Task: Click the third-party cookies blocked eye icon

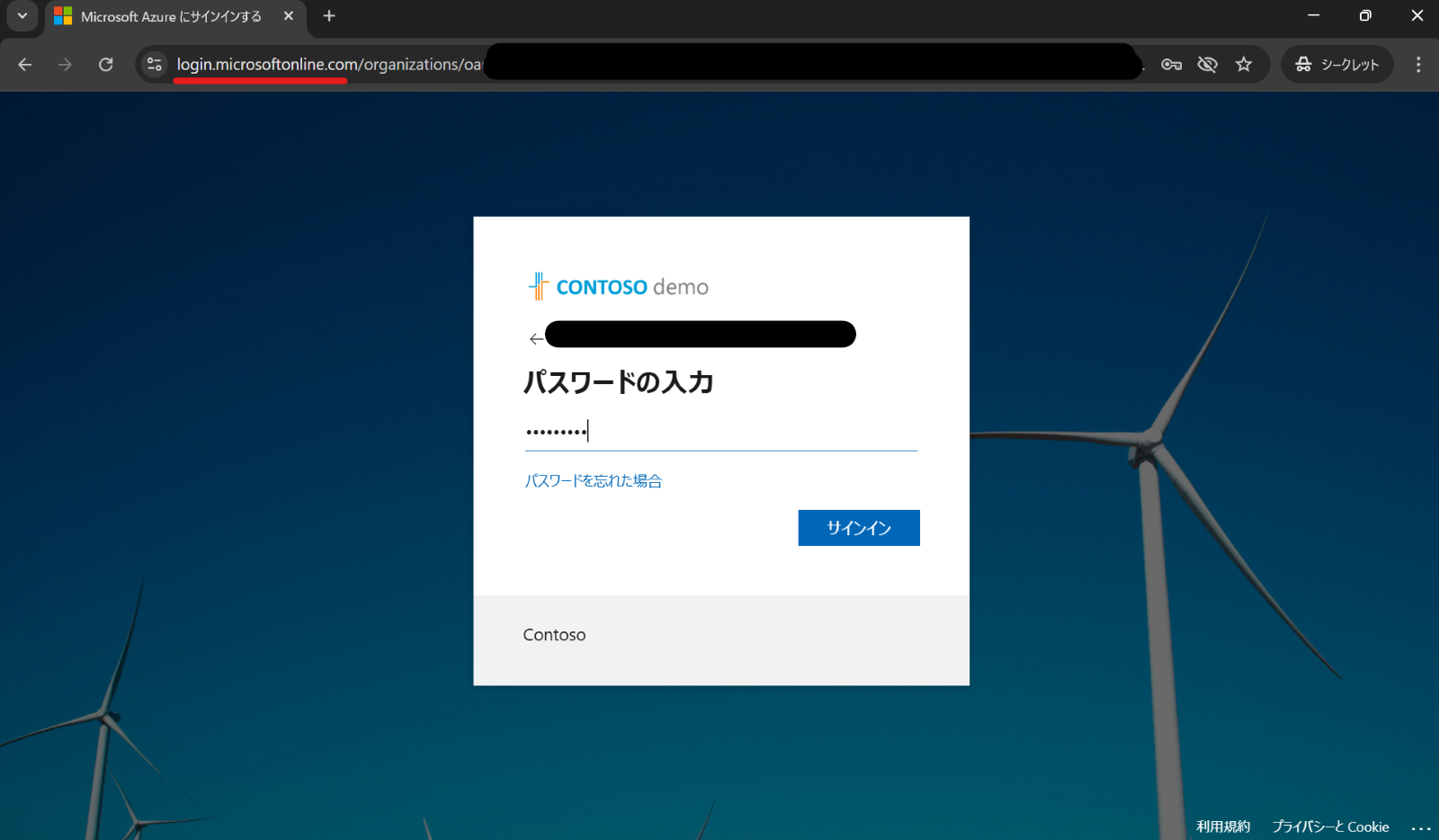Action: click(1208, 65)
